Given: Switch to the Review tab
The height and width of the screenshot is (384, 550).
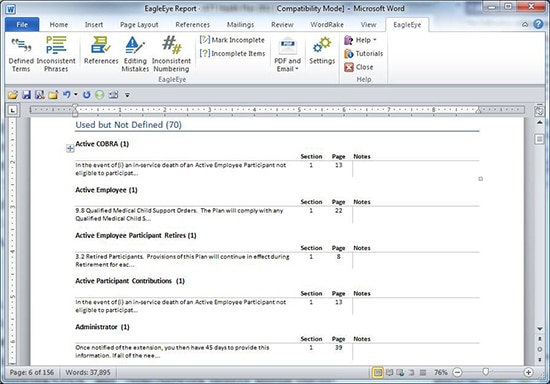Looking at the screenshot, I should pos(282,25).
